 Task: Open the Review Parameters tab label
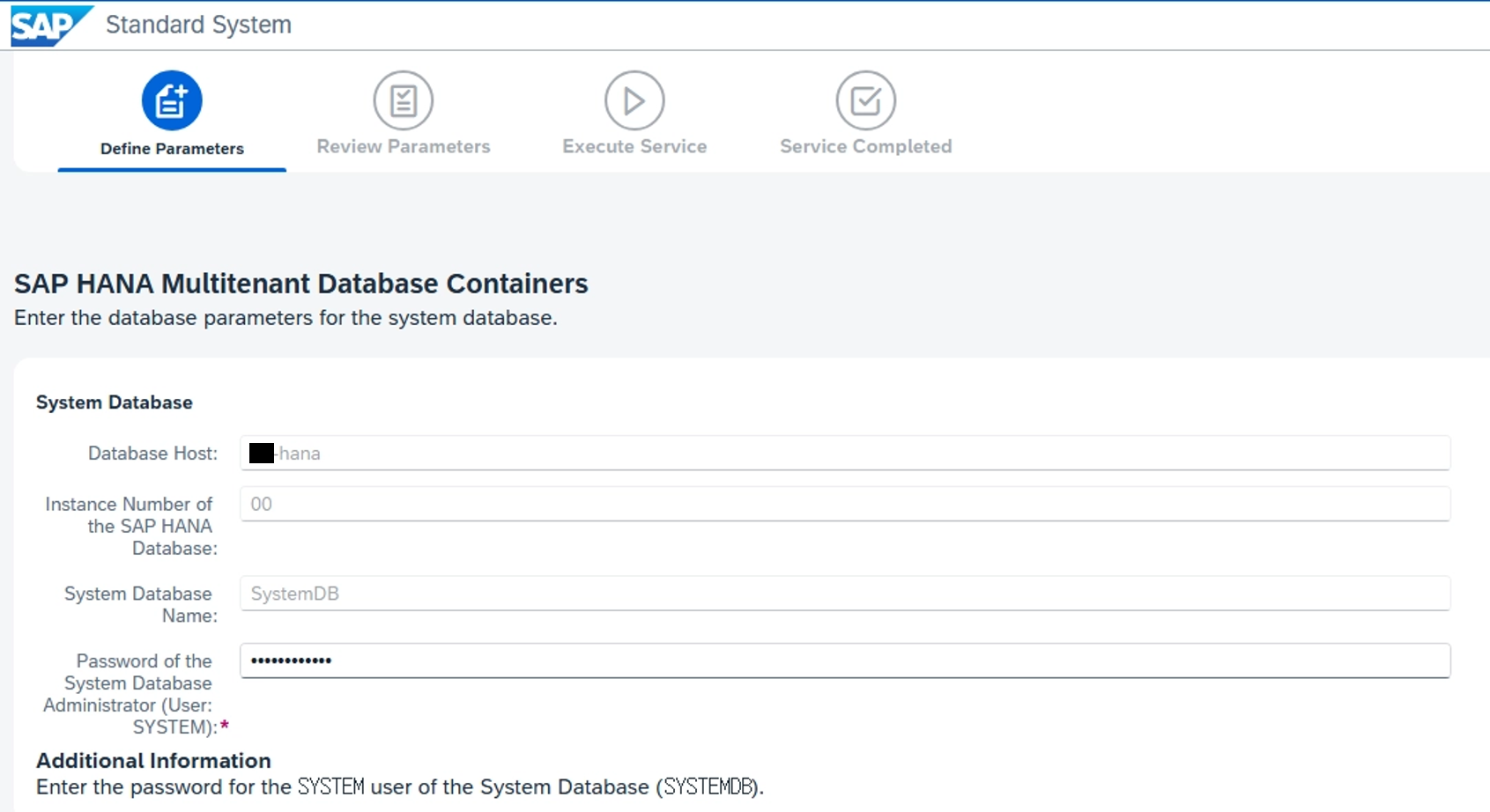(x=404, y=146)
